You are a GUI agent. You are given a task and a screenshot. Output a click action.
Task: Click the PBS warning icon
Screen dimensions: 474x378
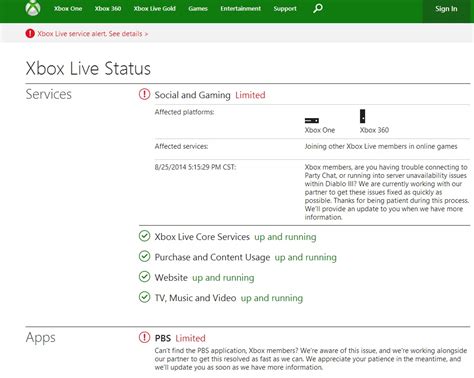(x=144, y=337)
